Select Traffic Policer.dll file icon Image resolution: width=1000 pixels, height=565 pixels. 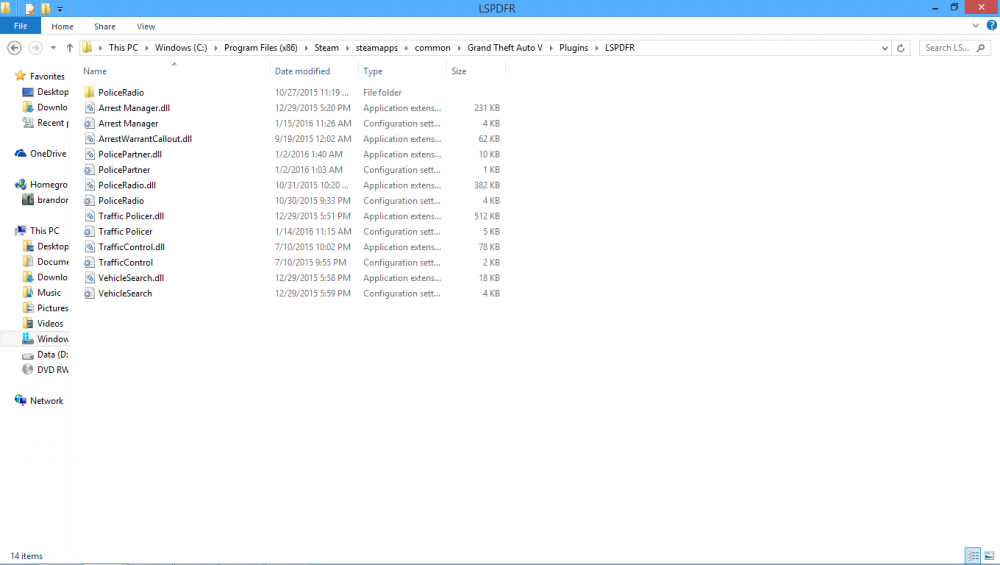(x=89, y=216)
